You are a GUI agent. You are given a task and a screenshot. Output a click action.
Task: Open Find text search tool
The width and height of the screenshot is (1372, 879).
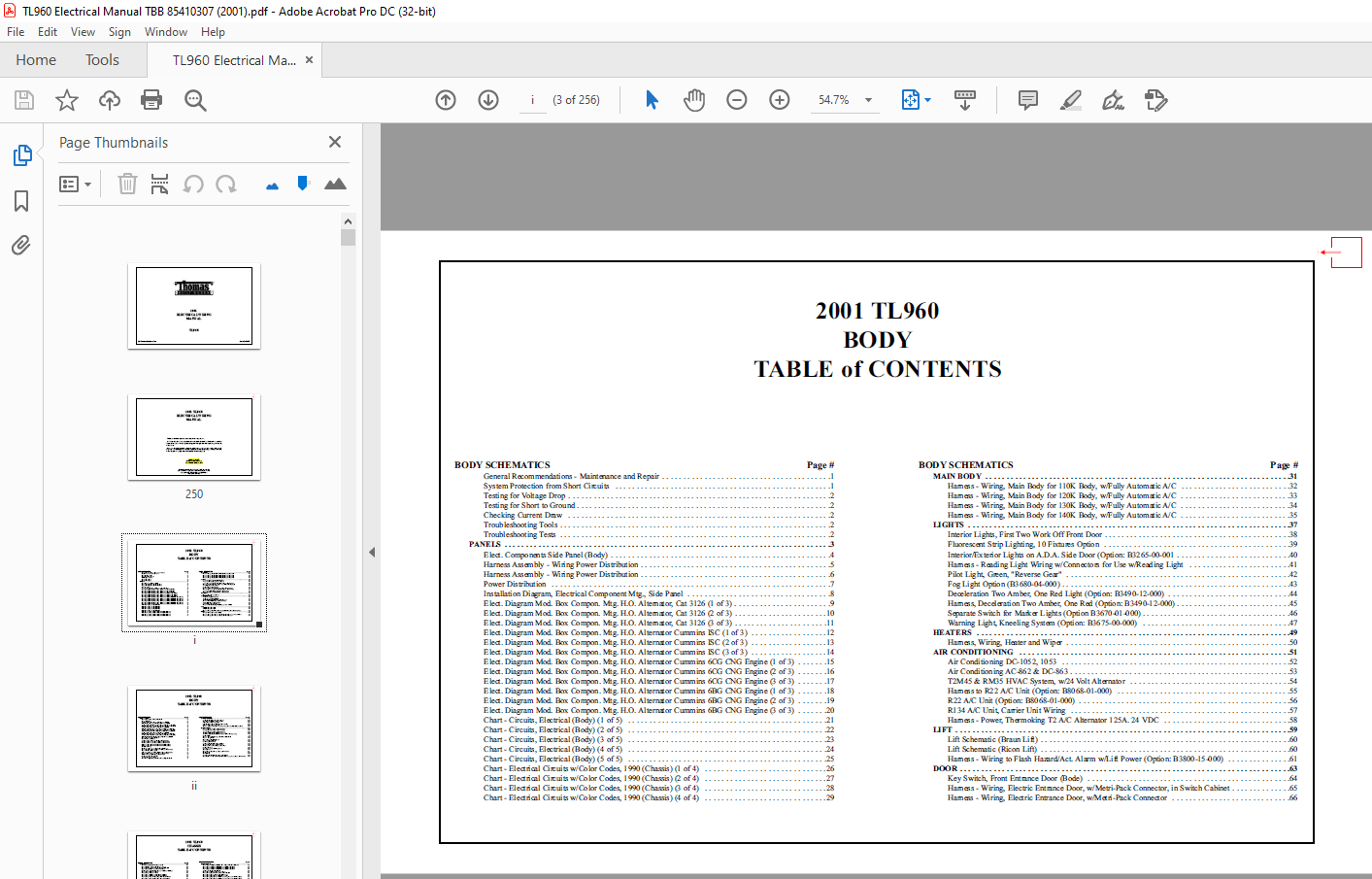(195, 100)
